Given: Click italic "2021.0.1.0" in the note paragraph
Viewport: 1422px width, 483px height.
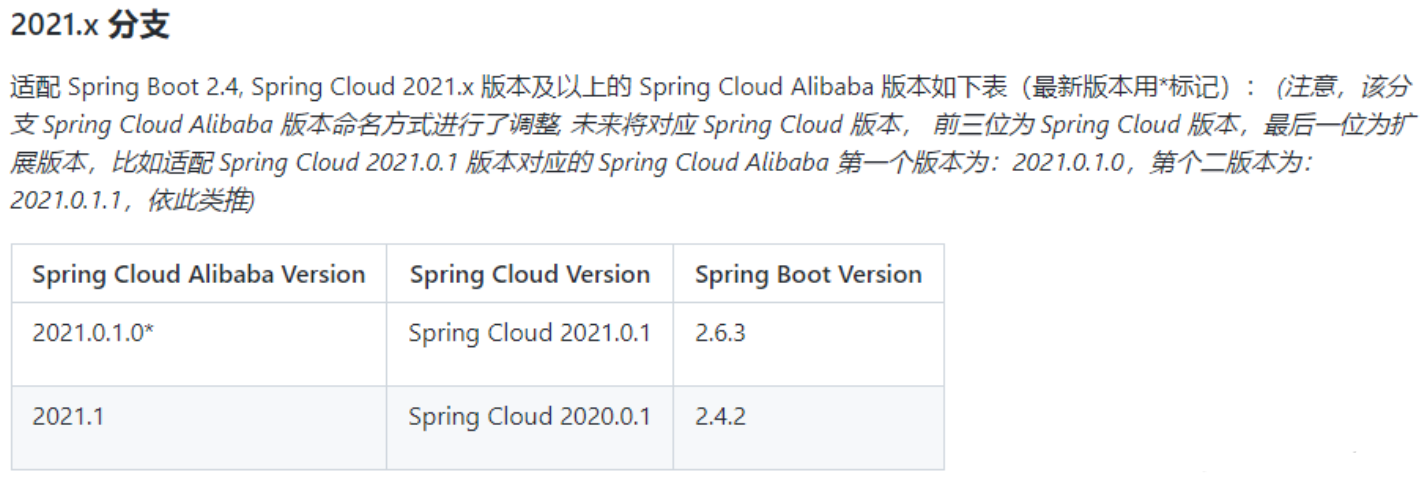Looking at the screenshot, I should coord(1071,164).
